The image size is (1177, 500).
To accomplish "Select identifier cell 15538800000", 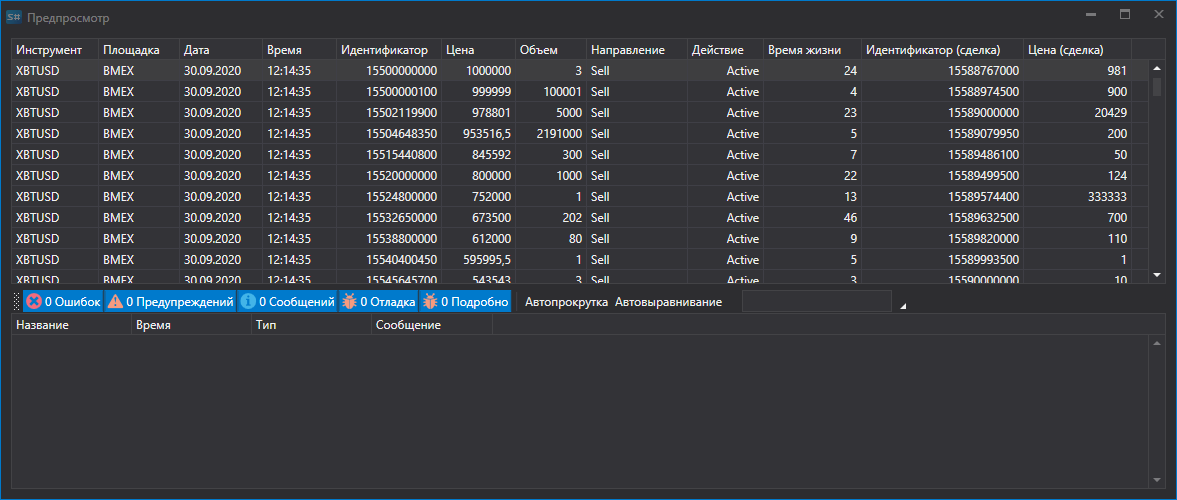I will 389,239.
